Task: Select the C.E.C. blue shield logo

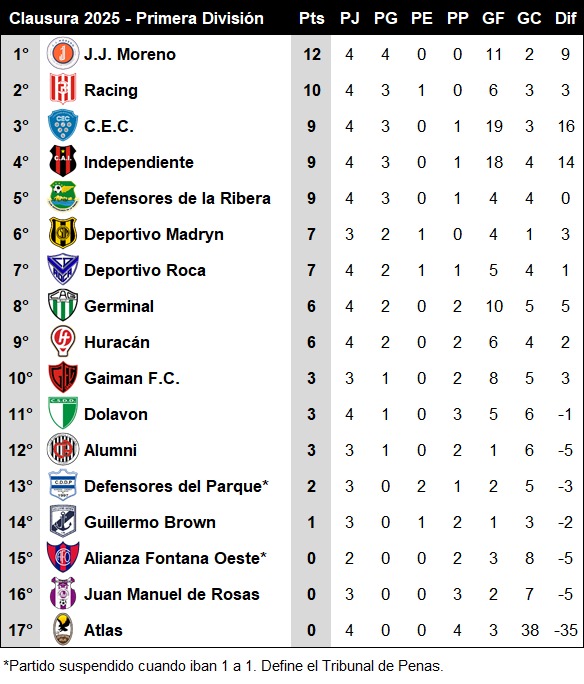Action: (63, 126)
